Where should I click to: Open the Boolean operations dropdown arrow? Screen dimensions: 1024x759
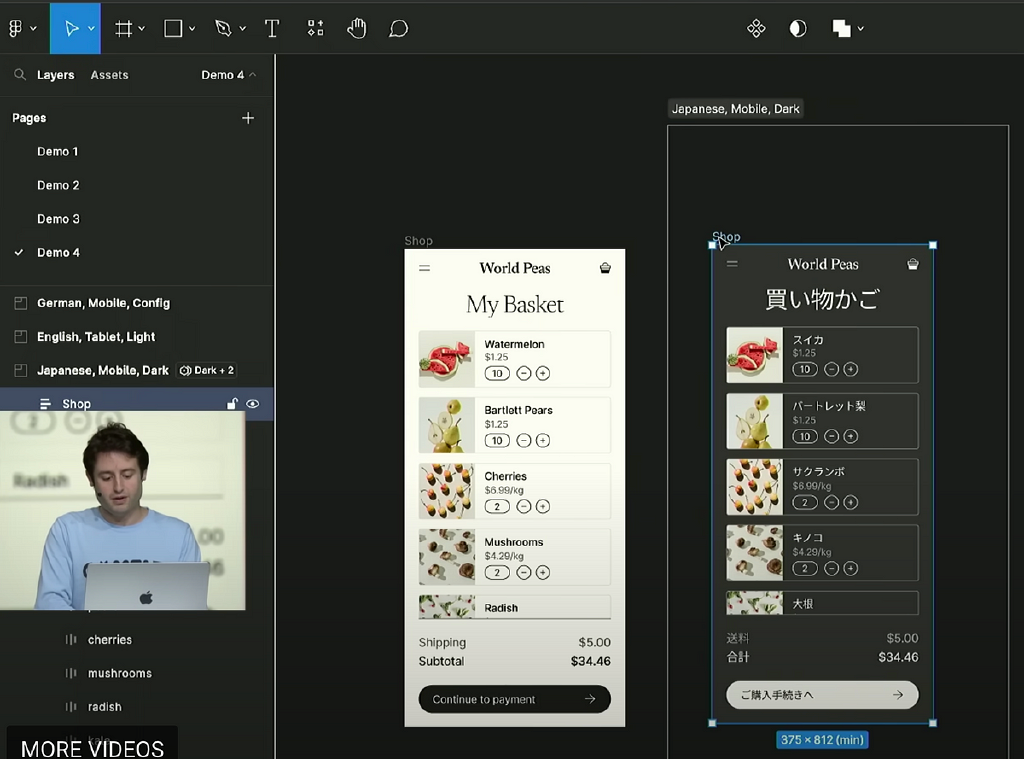[861, 29]
